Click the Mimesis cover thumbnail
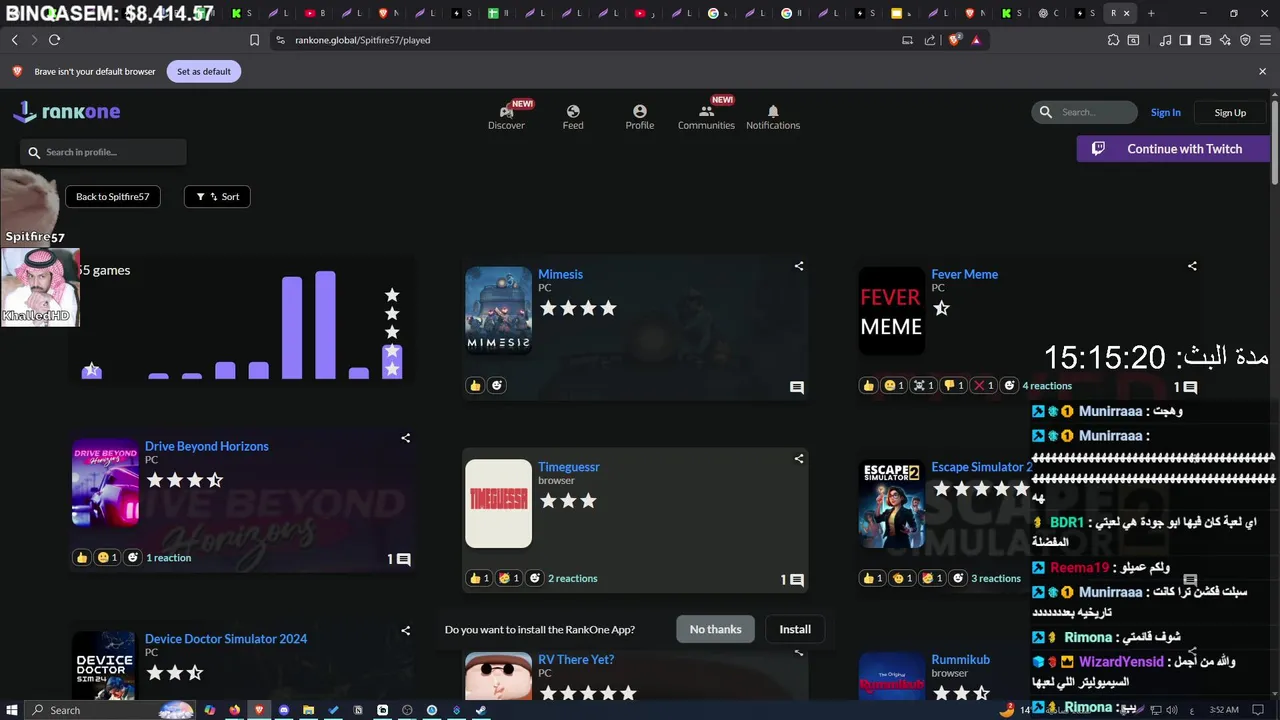The width and height of the screenshot is (1280, 720). pyautogui.click(x=498, y=310)
